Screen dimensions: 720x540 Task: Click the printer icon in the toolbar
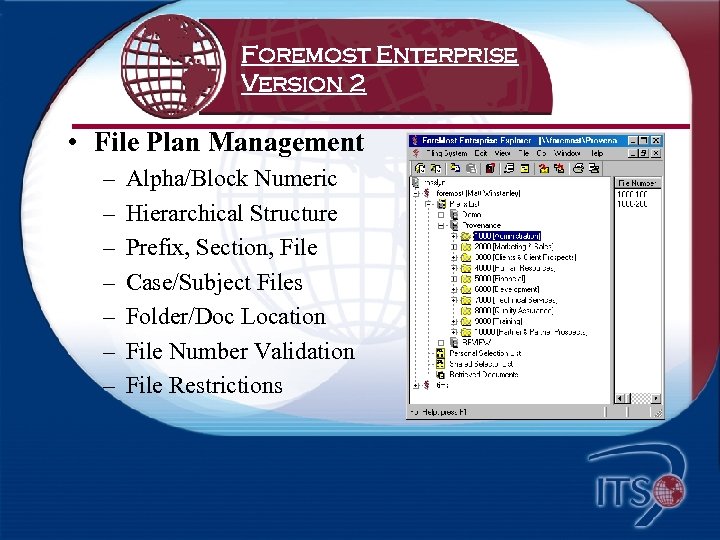coord(579,169)
